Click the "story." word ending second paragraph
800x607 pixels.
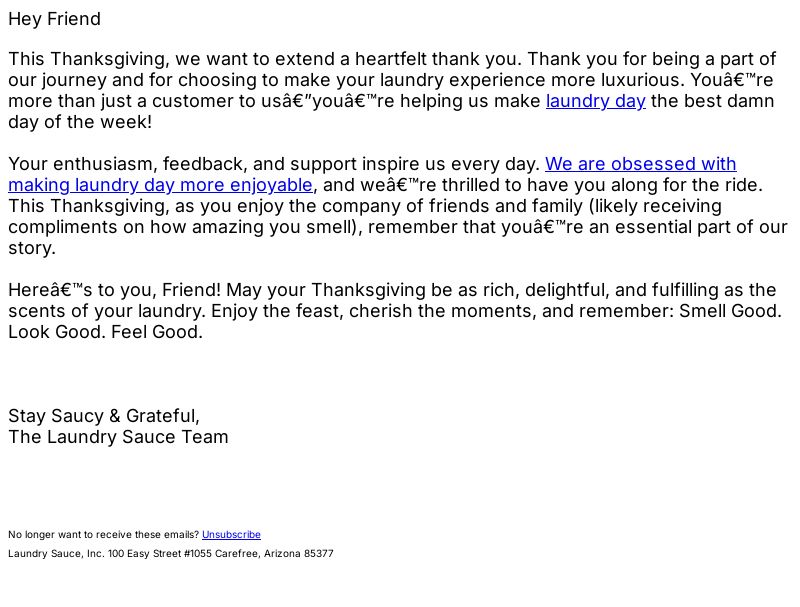tap(32, 248)
